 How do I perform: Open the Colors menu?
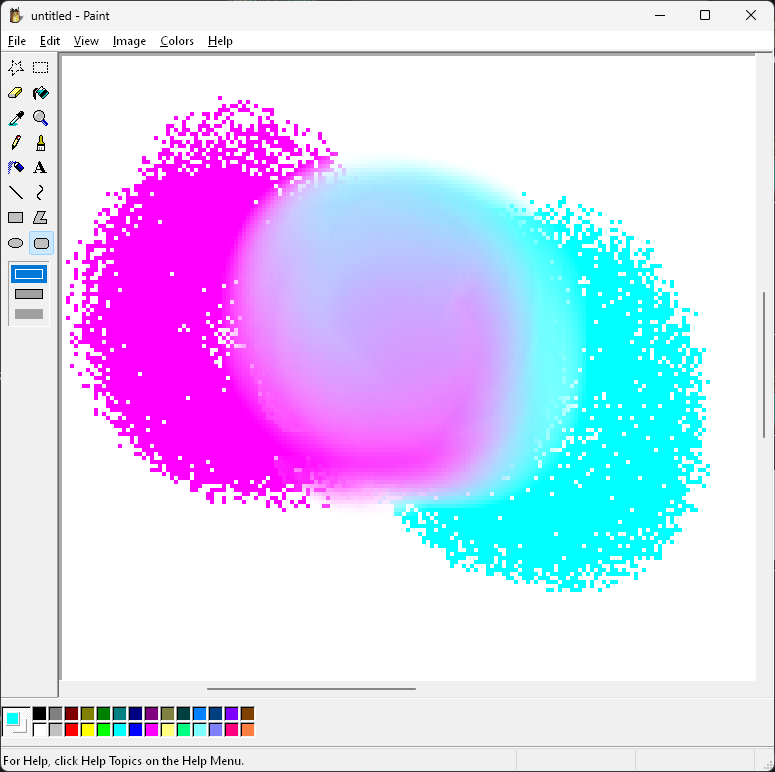coord(176,41)
